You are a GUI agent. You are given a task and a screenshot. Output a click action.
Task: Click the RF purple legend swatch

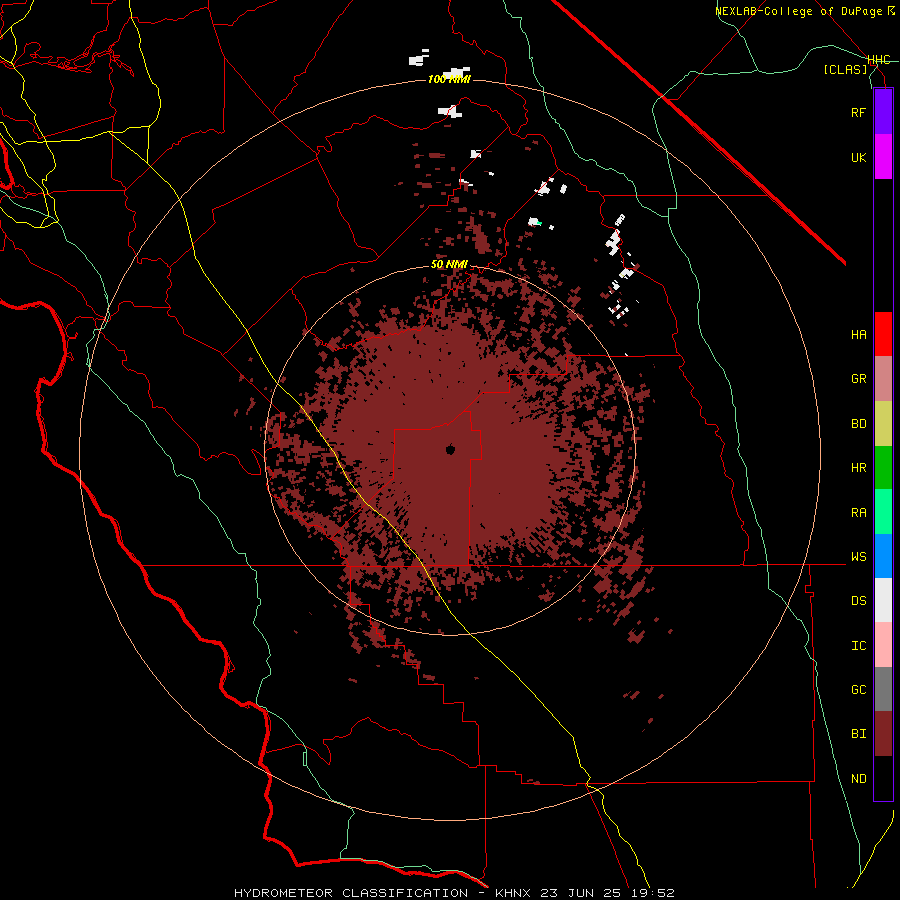click(883, 112)
